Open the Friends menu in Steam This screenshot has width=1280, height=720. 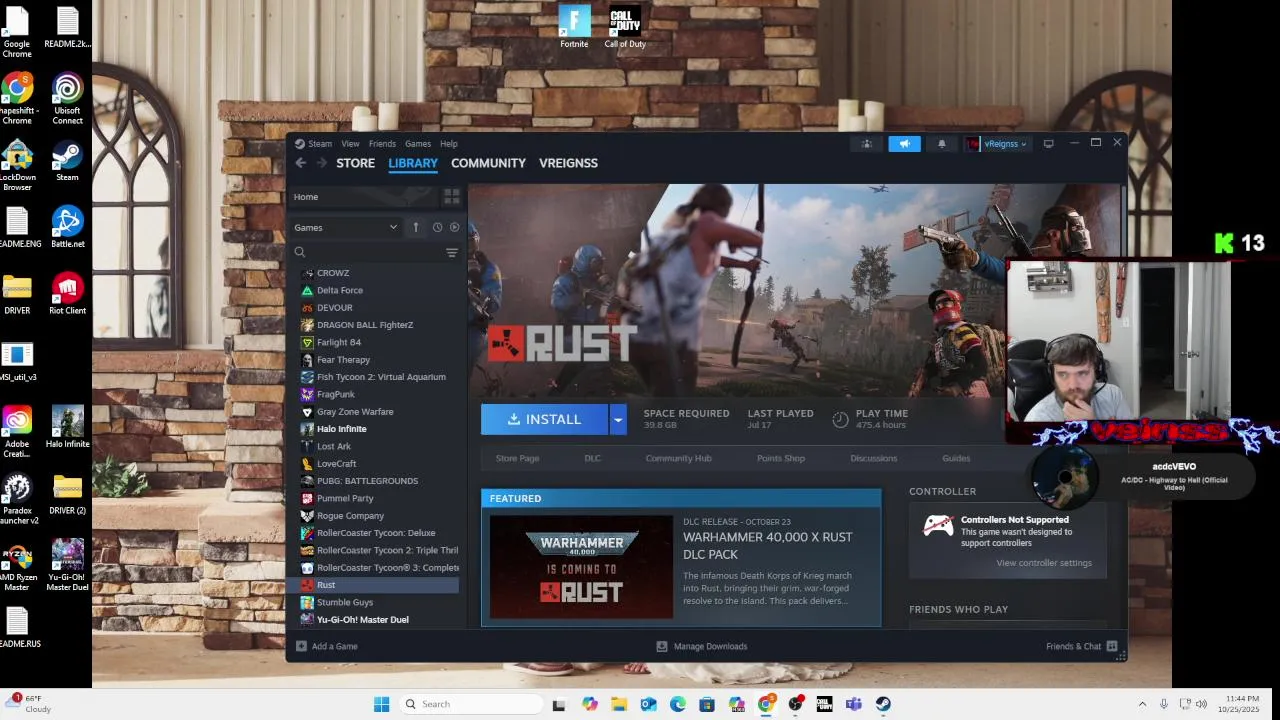point(382,144)
